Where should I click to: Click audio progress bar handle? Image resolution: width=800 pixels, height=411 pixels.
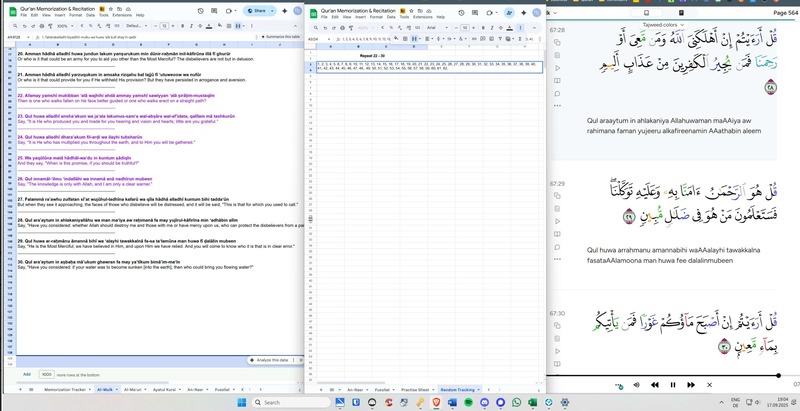778,375
